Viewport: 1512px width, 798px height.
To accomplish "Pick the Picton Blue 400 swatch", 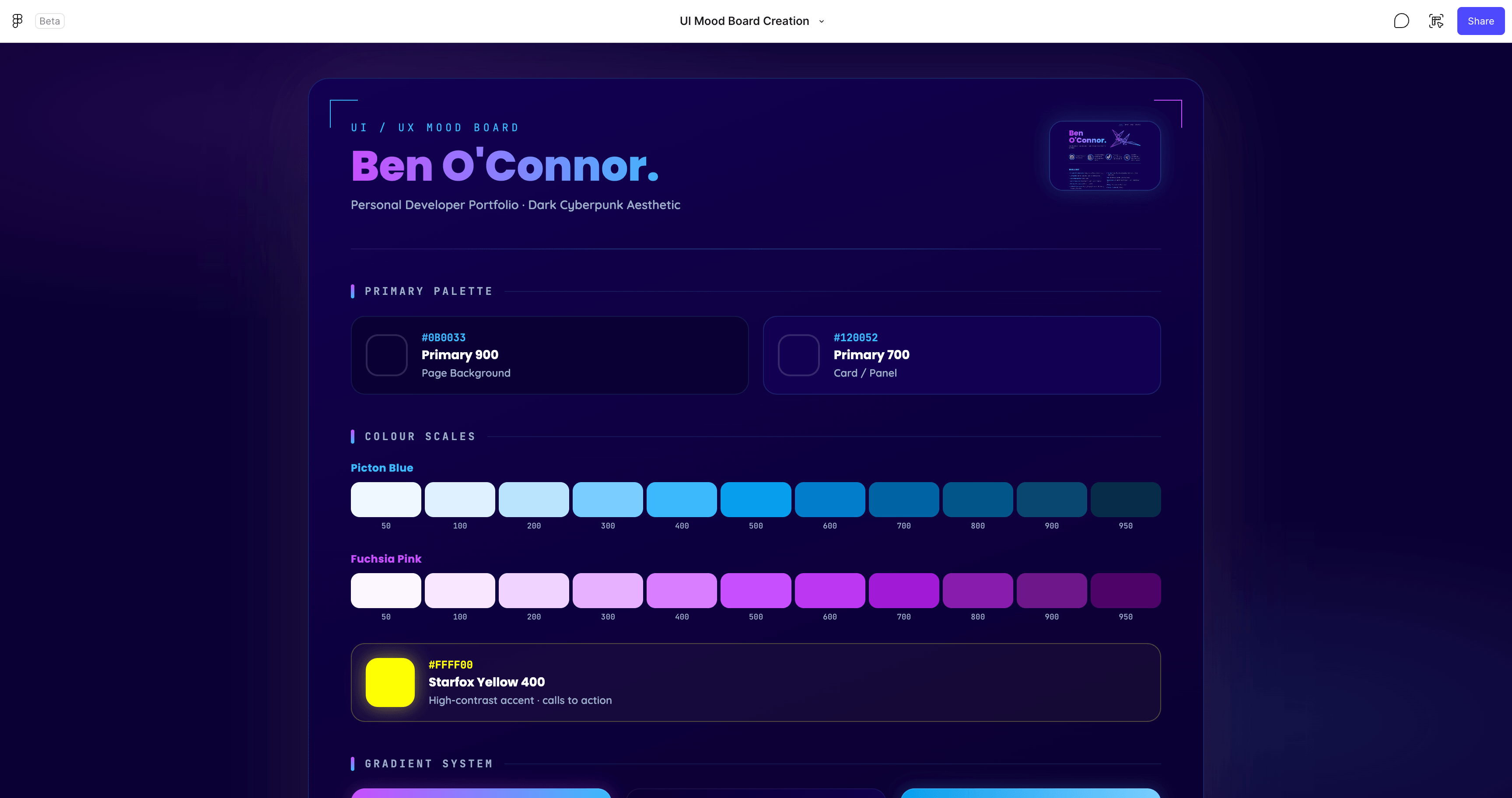I will pyautogui.click(x=682, y=499).
